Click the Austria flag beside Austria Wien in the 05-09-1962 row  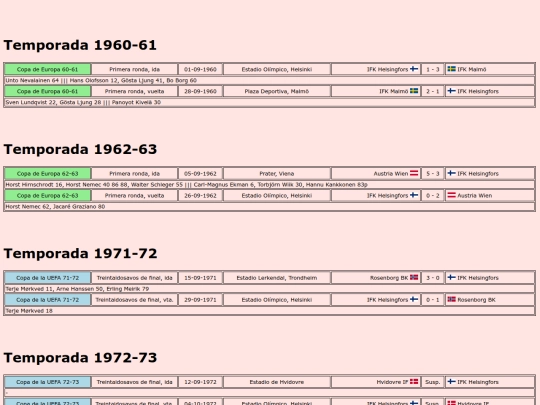(414, 173)
